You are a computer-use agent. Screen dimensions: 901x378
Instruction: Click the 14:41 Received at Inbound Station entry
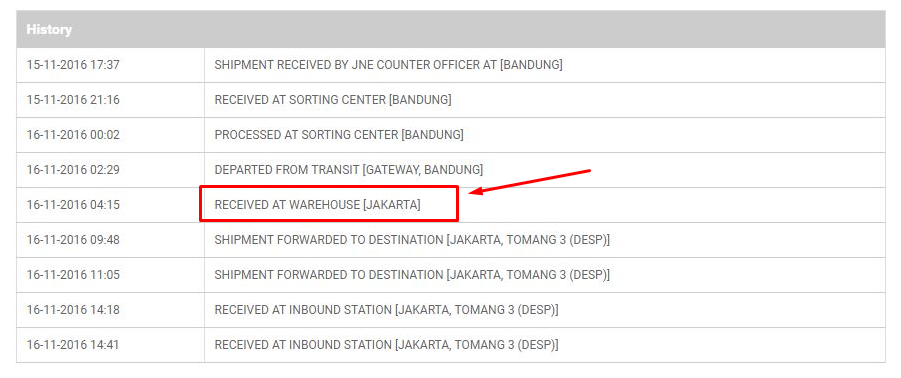(386, 345)
